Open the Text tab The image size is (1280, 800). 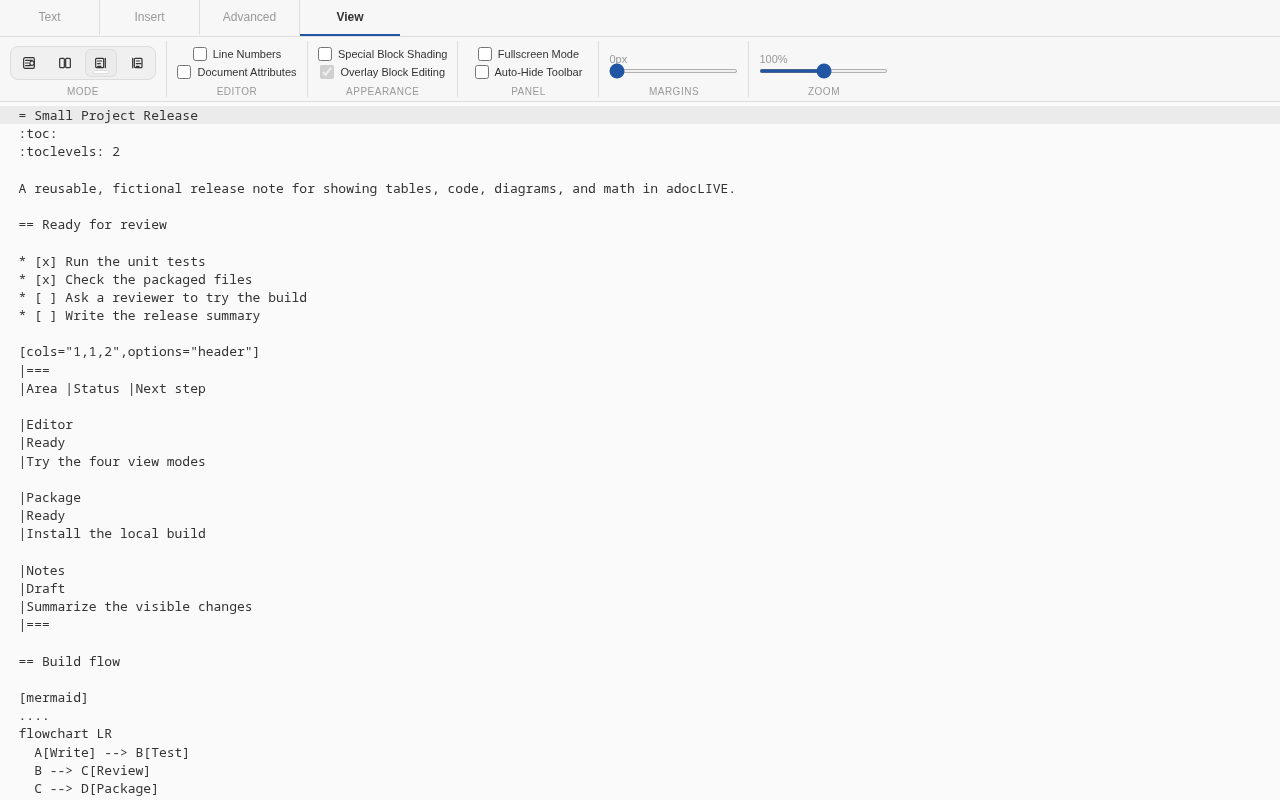50,17
